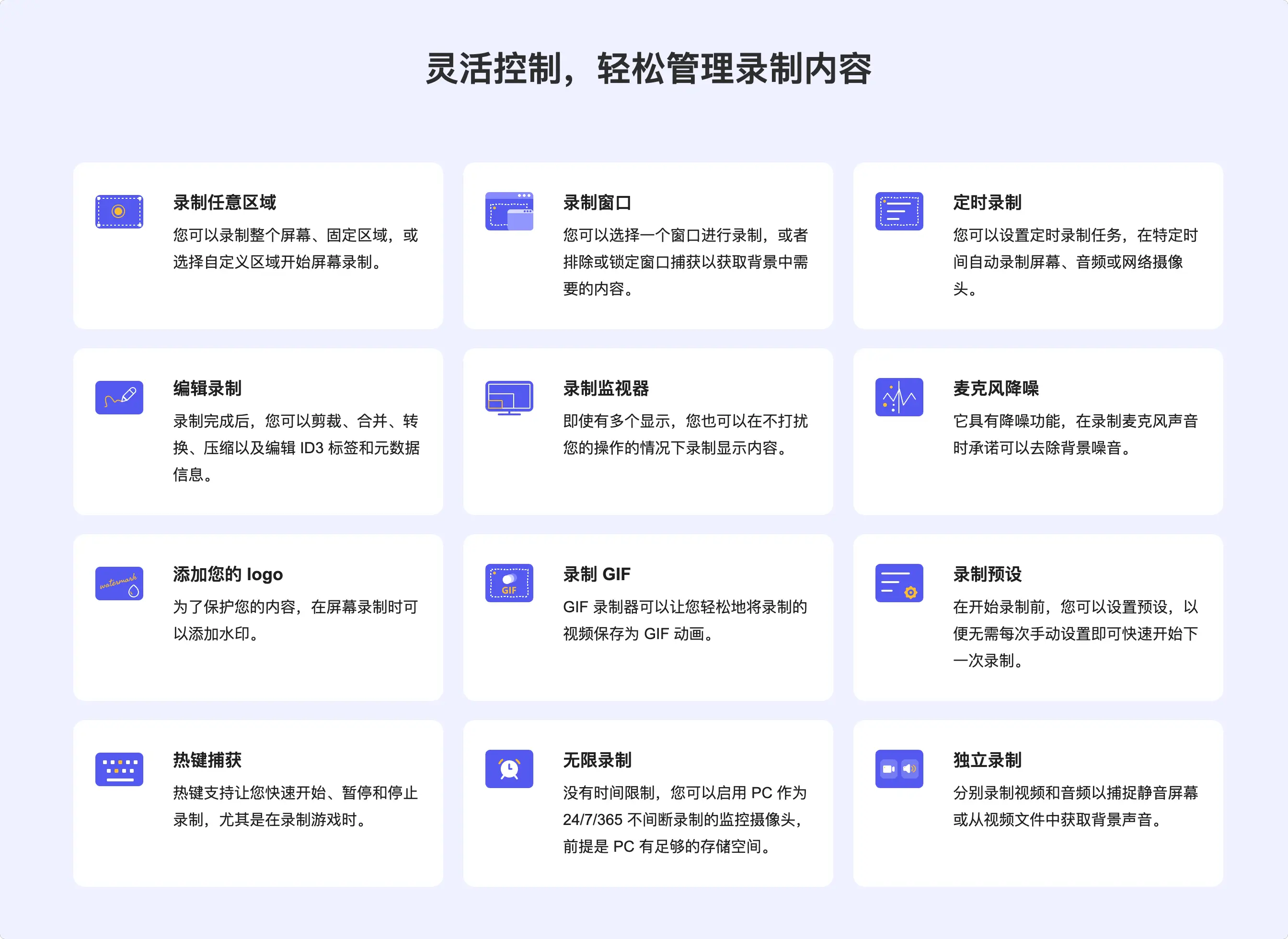This screenshot has width=1288, height=939.
Task: Click the 麦克风降噪 waveform icon
Action: 898,397
